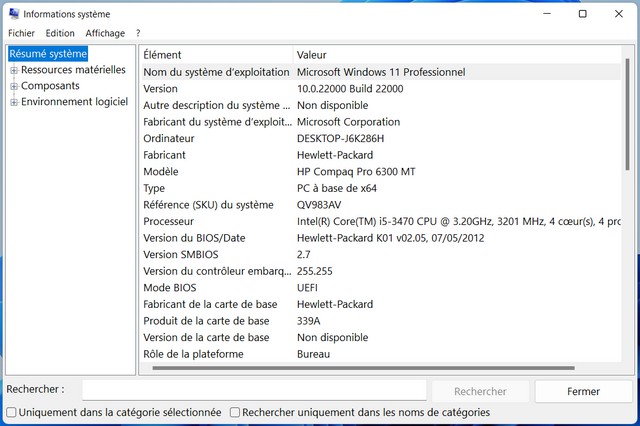This screenshot has height=426, width=640.
Task: Check Rechercher uniquement dans les noms de catégories
Action: click(235, 413)
